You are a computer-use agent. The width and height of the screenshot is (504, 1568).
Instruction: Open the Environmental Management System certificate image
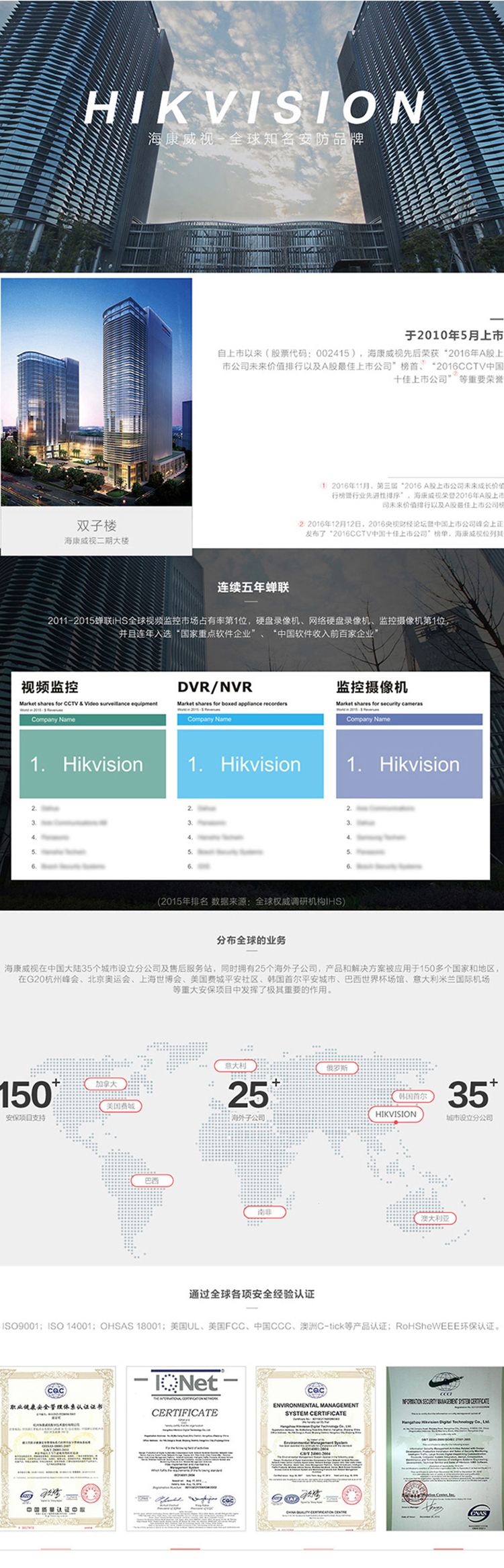coord(316,1449)
